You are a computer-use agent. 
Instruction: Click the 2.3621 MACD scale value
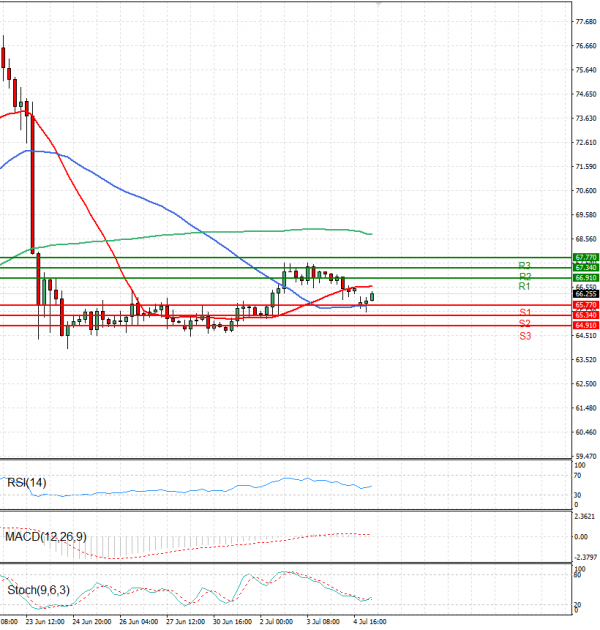pyautogui.click(x=585, y=516)
